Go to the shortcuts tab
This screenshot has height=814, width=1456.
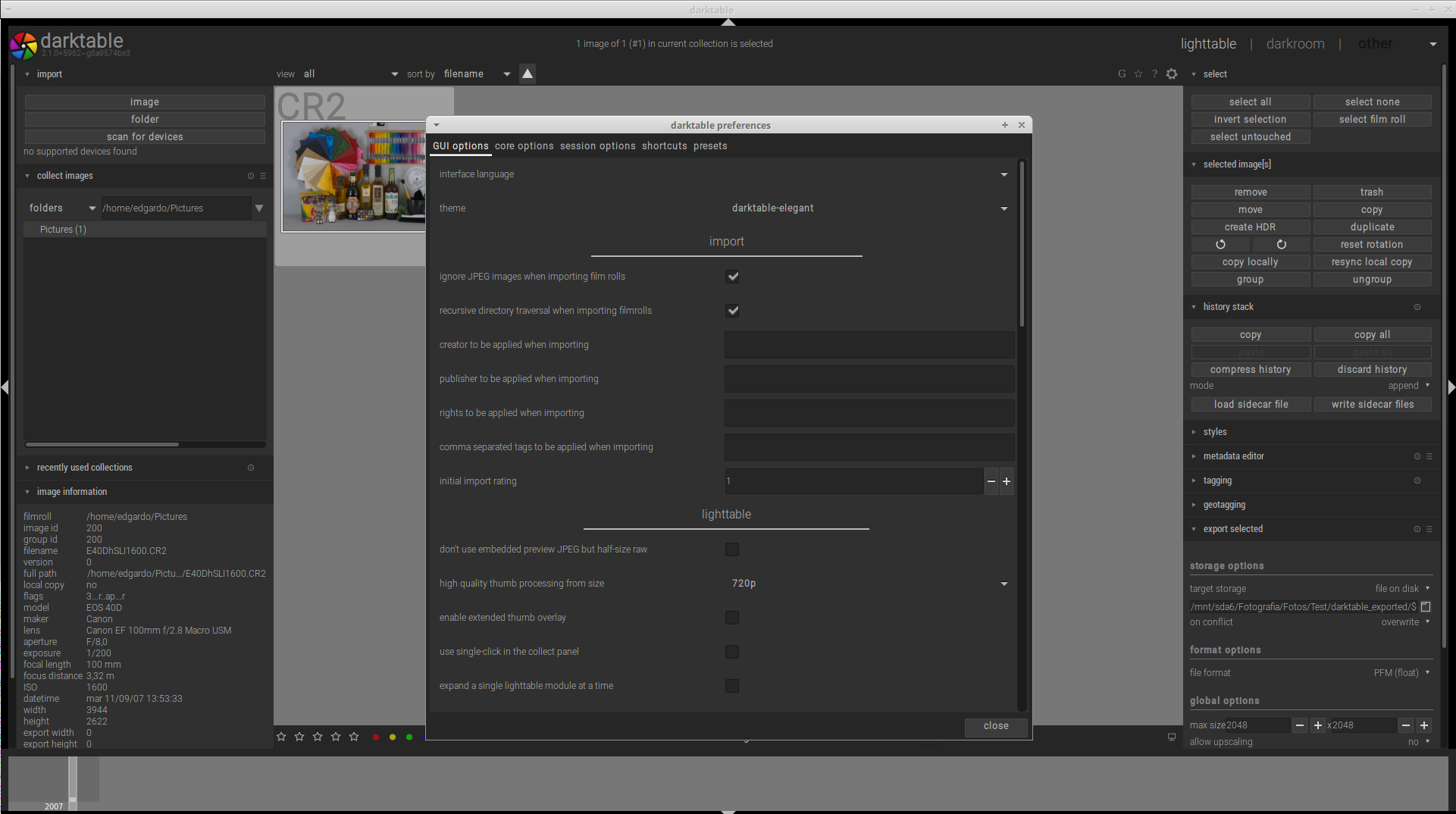664,146
